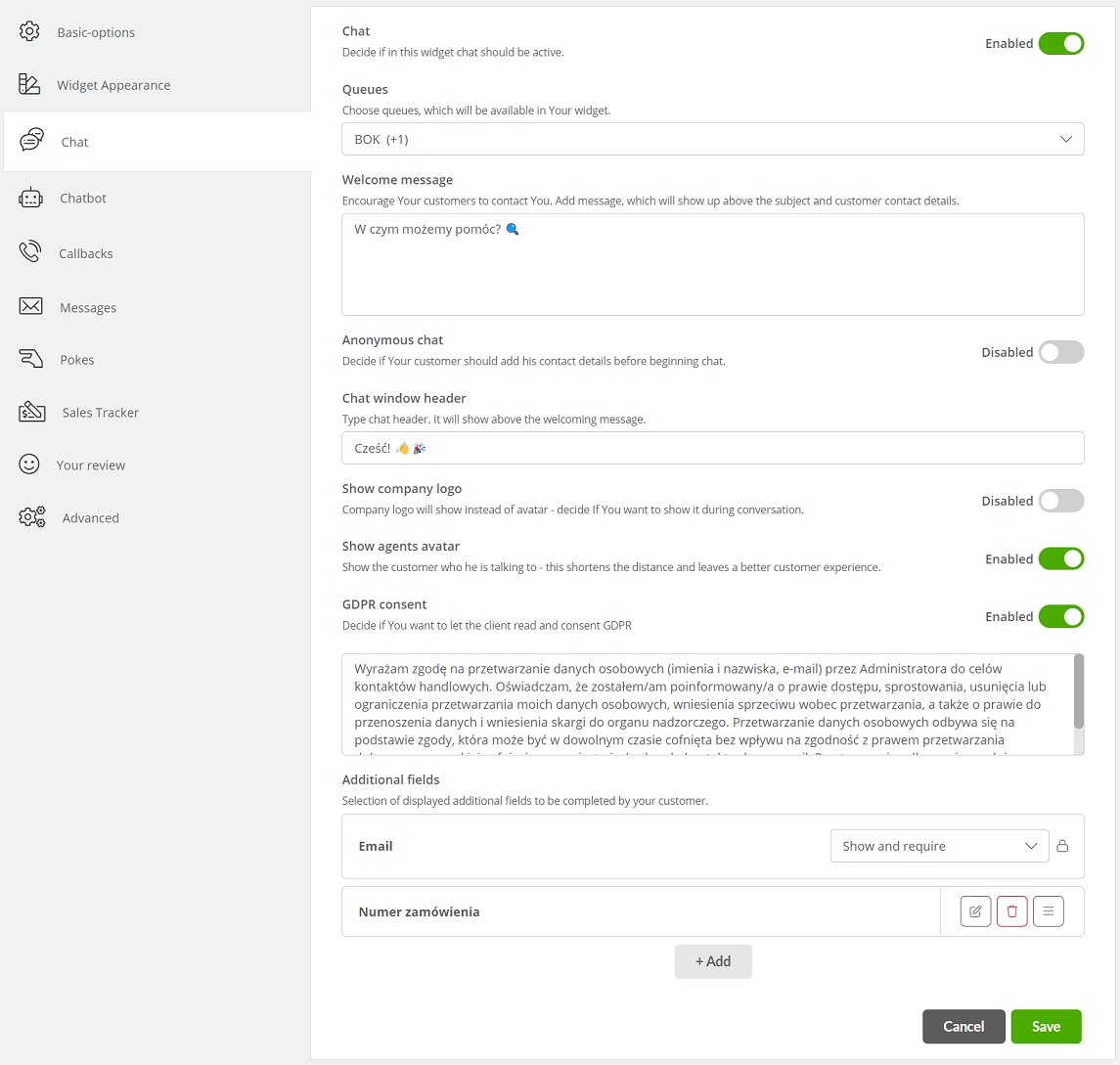Screen dimensions: 1120x1065
Task: Select Pokes in the sidebar
Action: tap(77, 360)
